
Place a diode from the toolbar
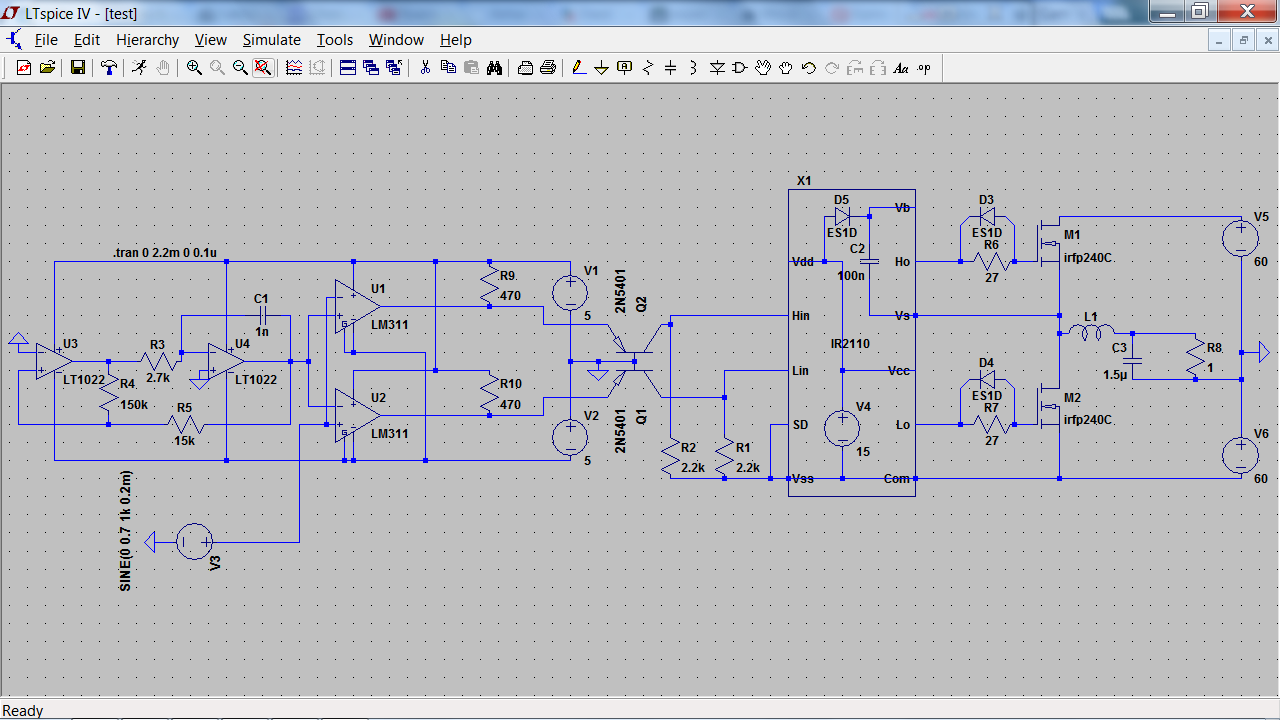(x=717, y=68)
